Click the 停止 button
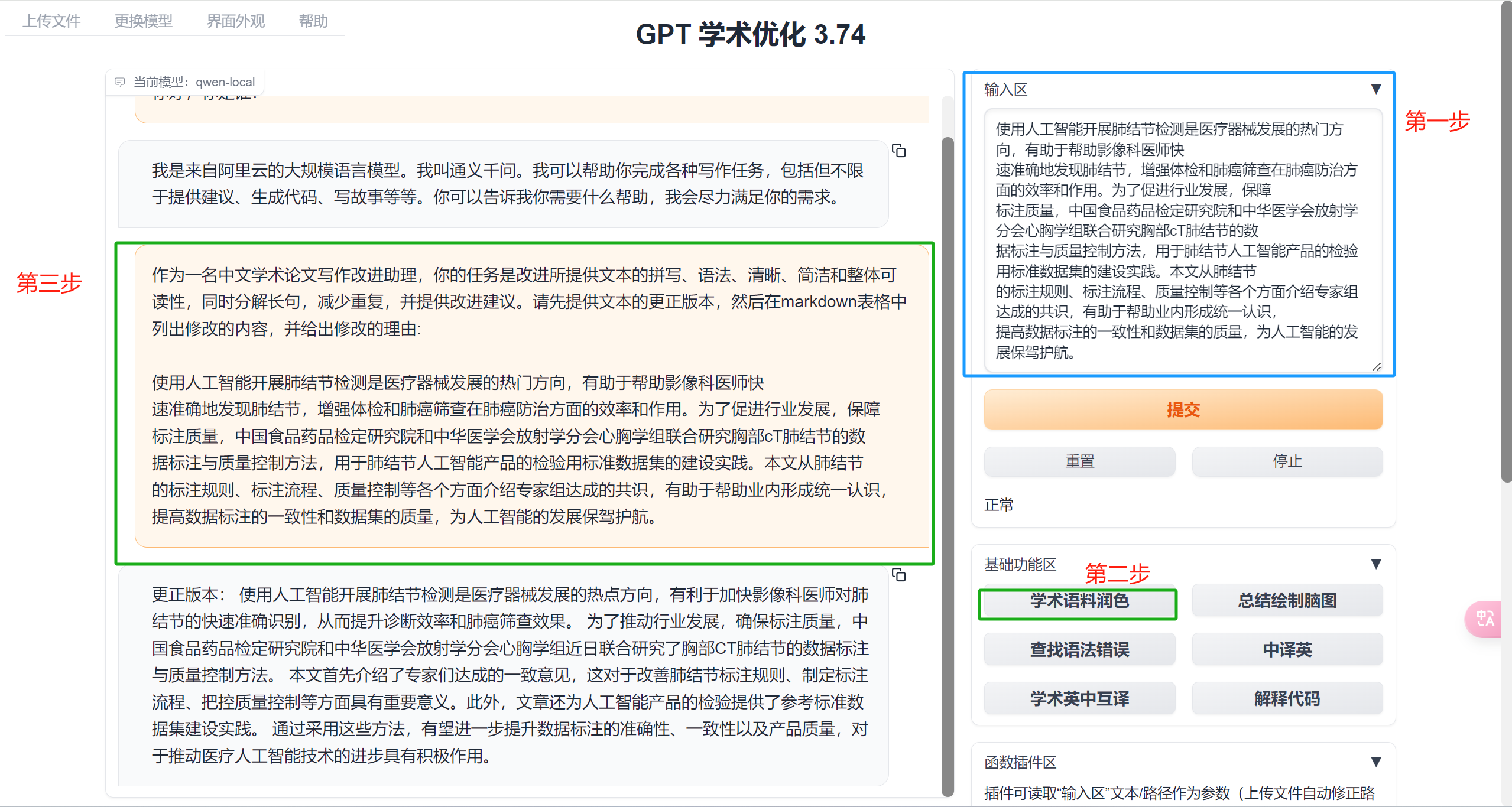Viewport: 1512px width, 807px height. [x=1287, y=461]
